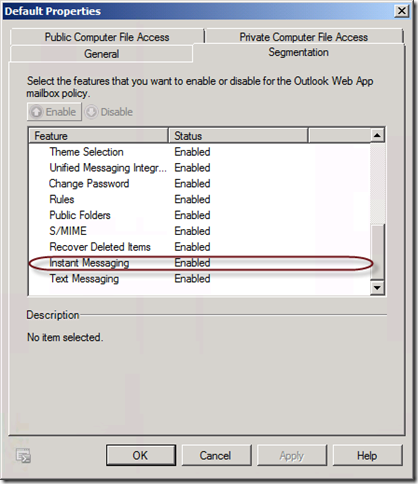The height and width of the screenshot is (484, 418).
Task: Click the Apply button
Action: click(292, 455)
